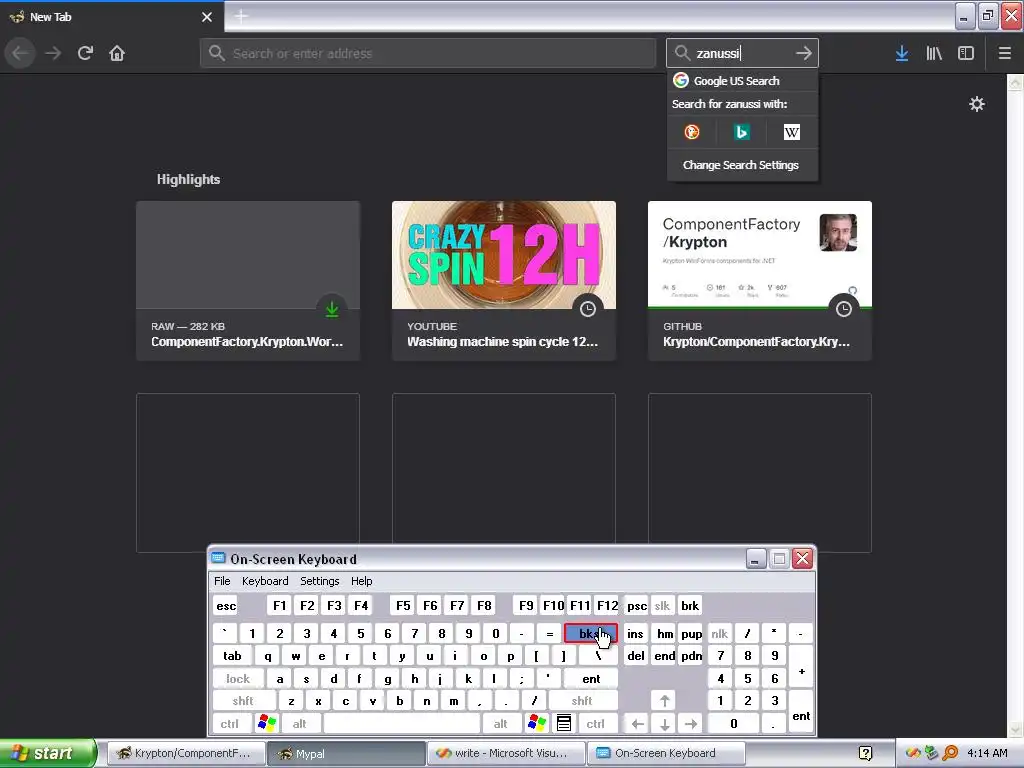The height and width of the screenshot is (768, 1024).
Task: Click the page vertical scrollbar up arrow
Action: 1015,82
